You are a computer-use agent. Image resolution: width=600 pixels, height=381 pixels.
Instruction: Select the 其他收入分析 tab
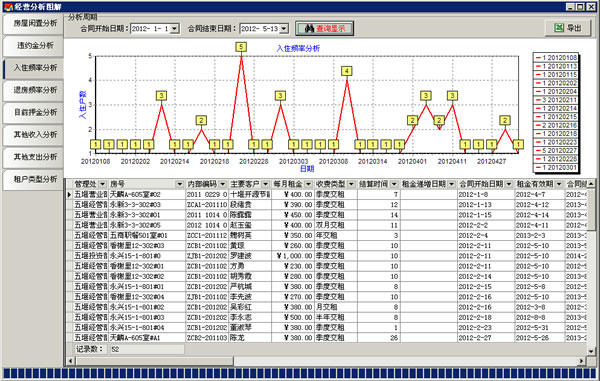[x=34, y=135]
